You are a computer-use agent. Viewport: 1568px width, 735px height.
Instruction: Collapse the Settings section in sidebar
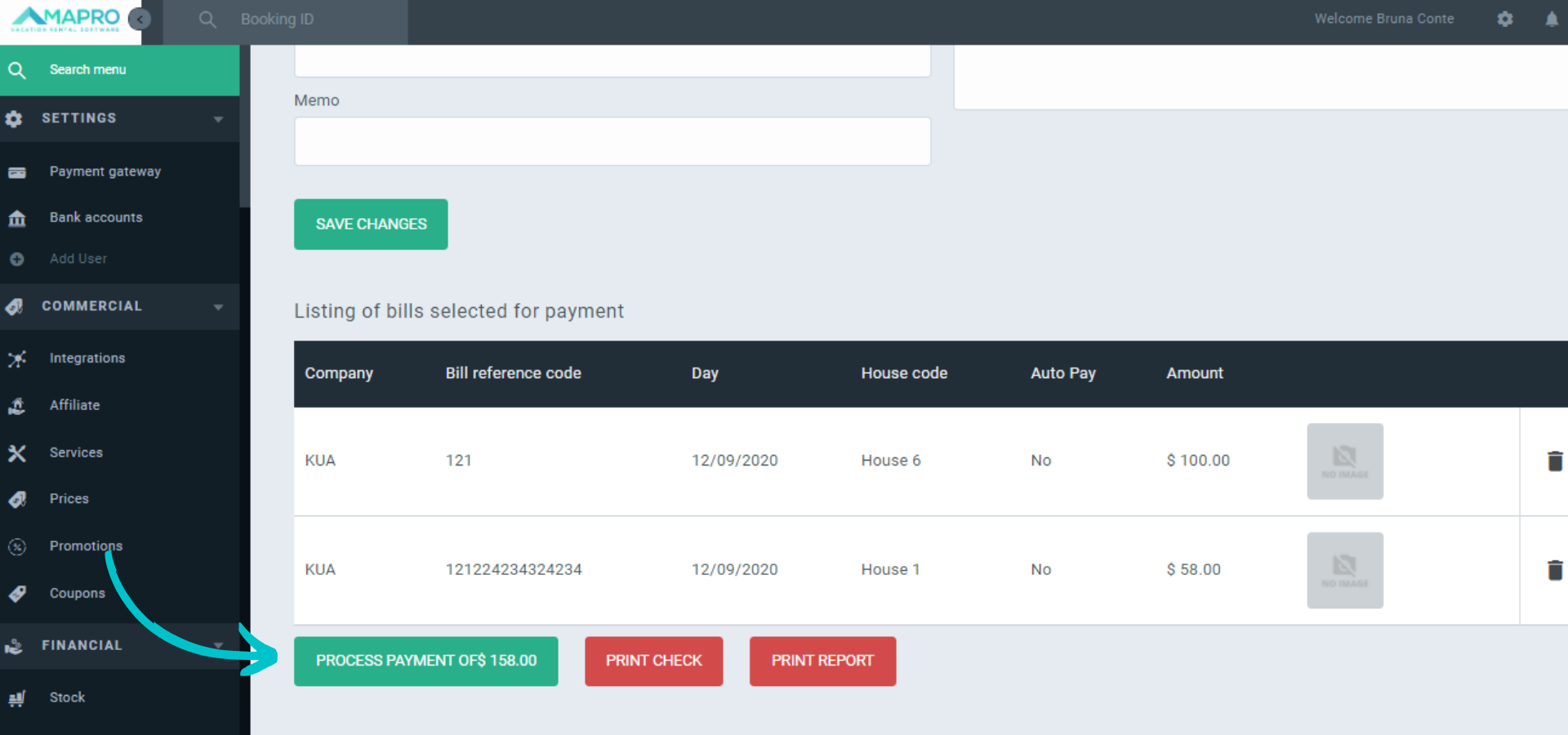point(218,119)
